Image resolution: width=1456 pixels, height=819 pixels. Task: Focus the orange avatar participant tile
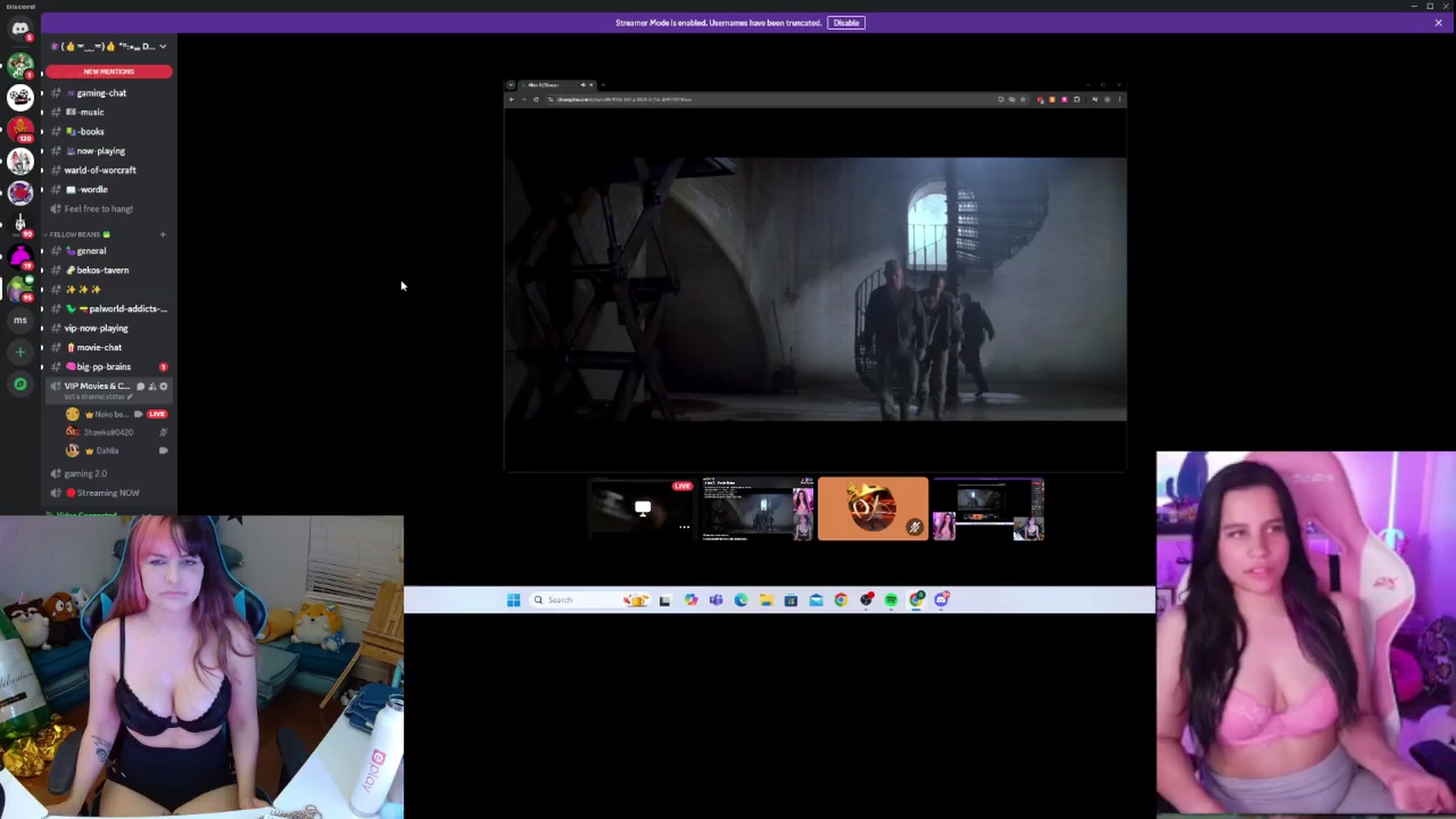click(873, 508)
